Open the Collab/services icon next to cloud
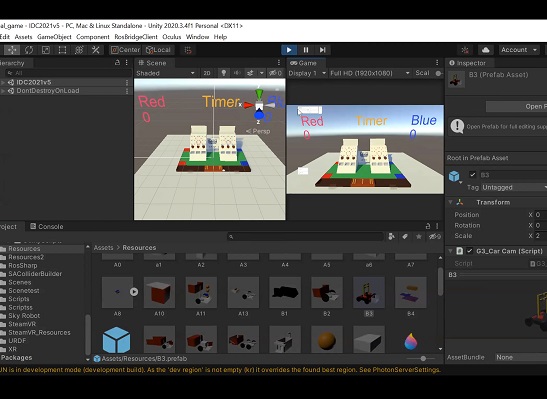547x399 pixels. point(465,50)
